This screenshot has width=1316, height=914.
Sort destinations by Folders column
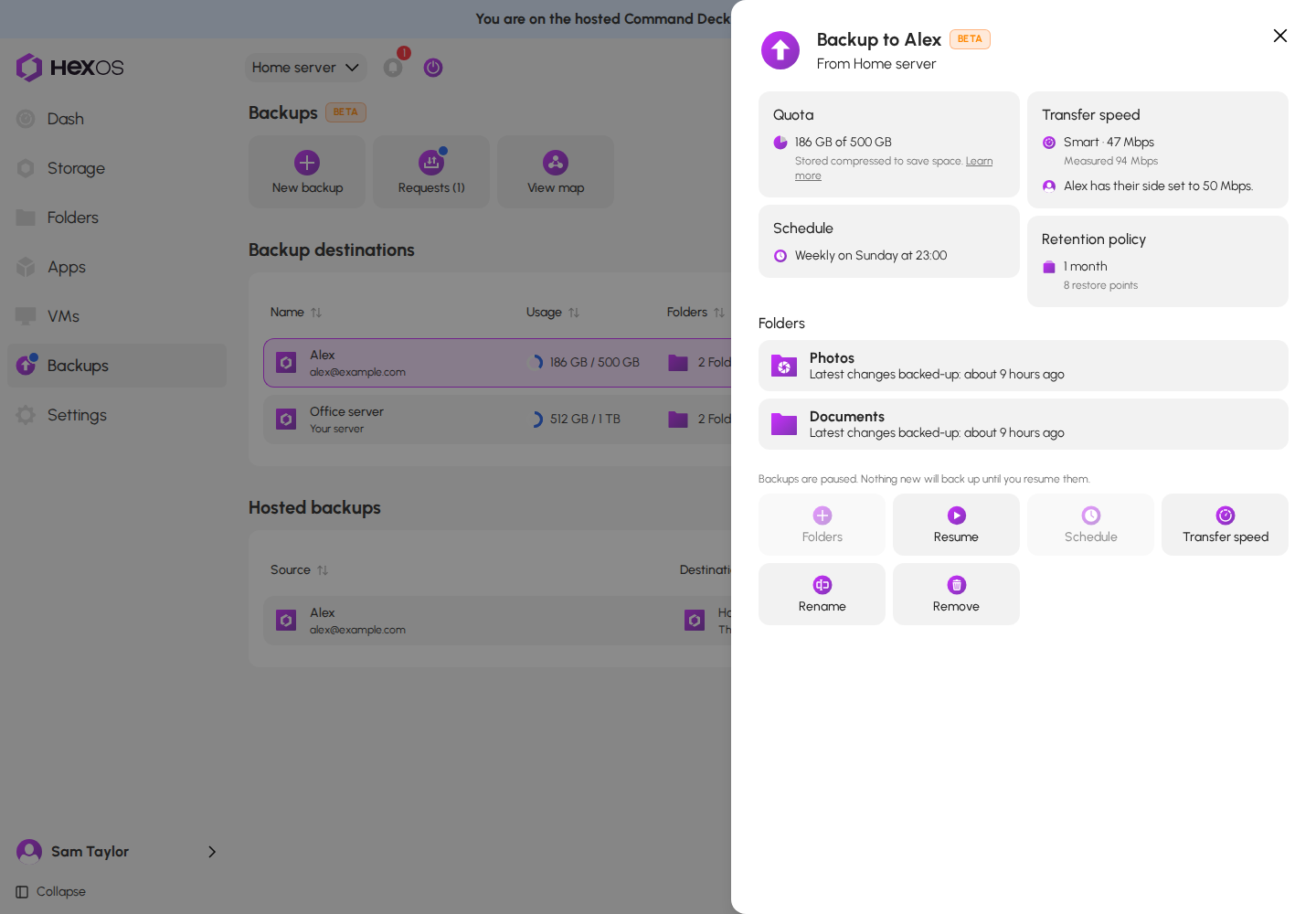[695, 313]
